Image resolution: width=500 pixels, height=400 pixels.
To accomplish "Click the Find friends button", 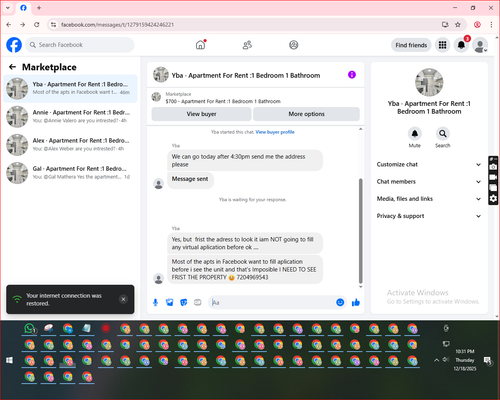I will point(411,45).
